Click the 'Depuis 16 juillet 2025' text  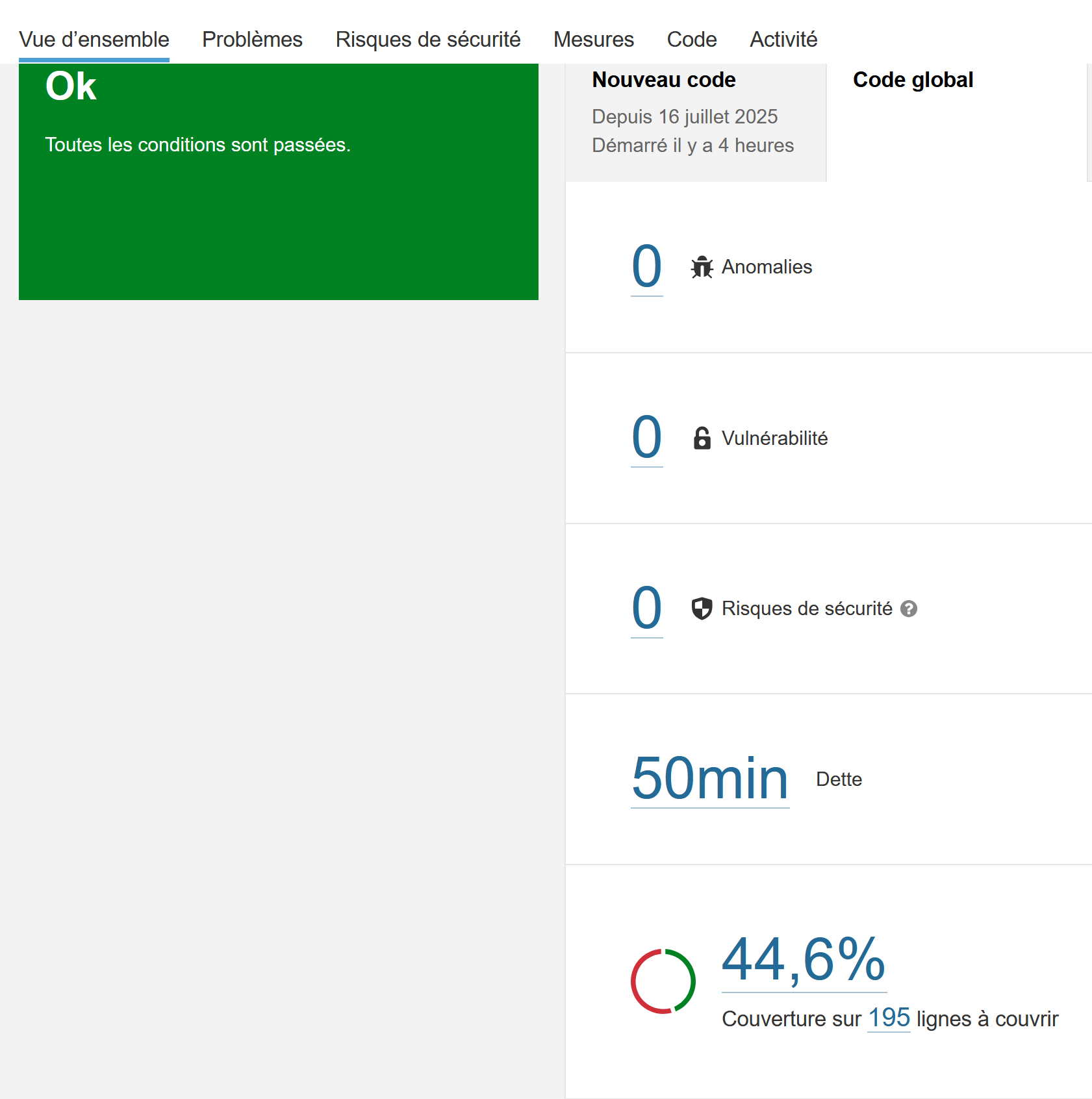pos(685,117)
